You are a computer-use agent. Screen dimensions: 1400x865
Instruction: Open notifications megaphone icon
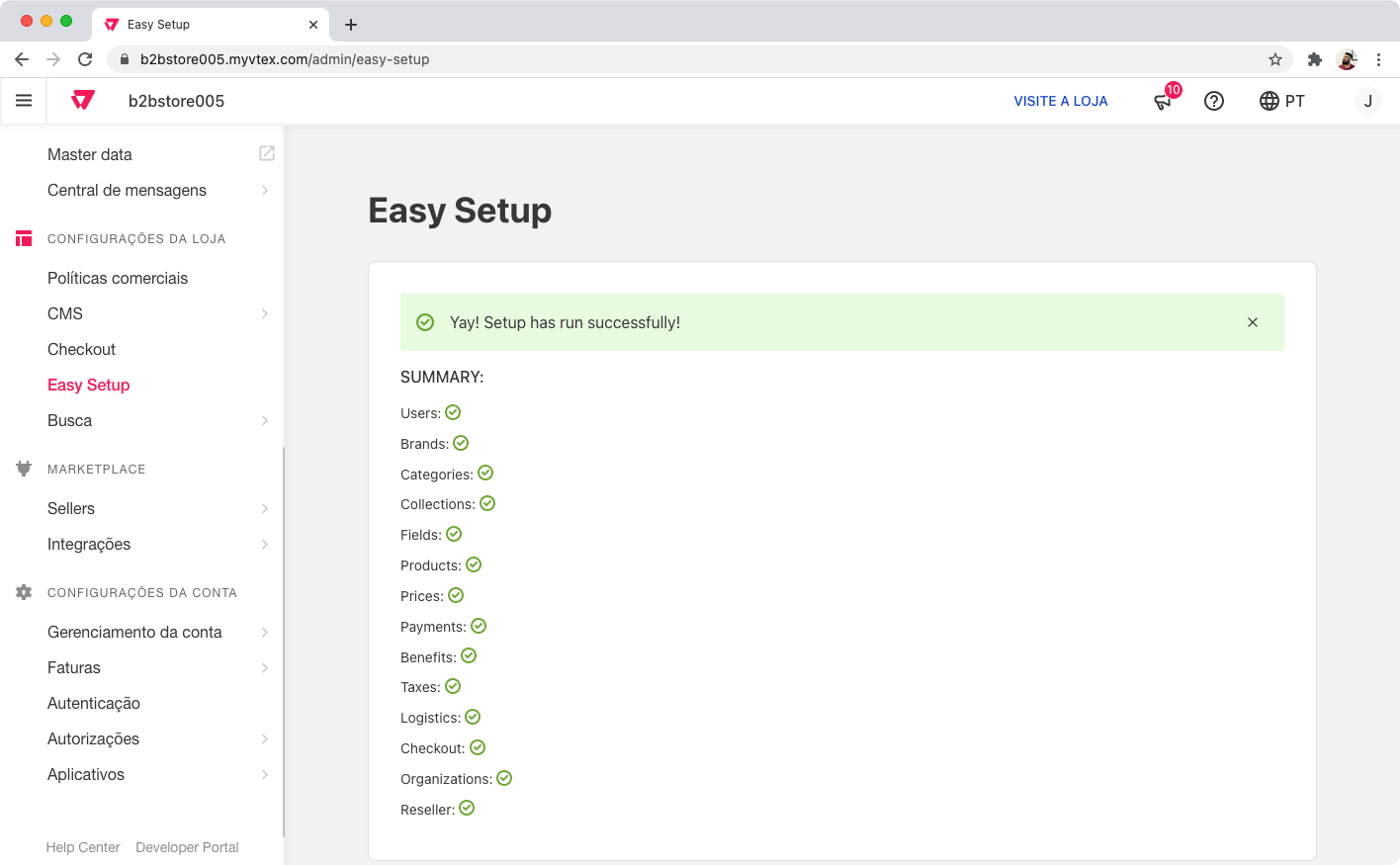(x=1163, y=101)
